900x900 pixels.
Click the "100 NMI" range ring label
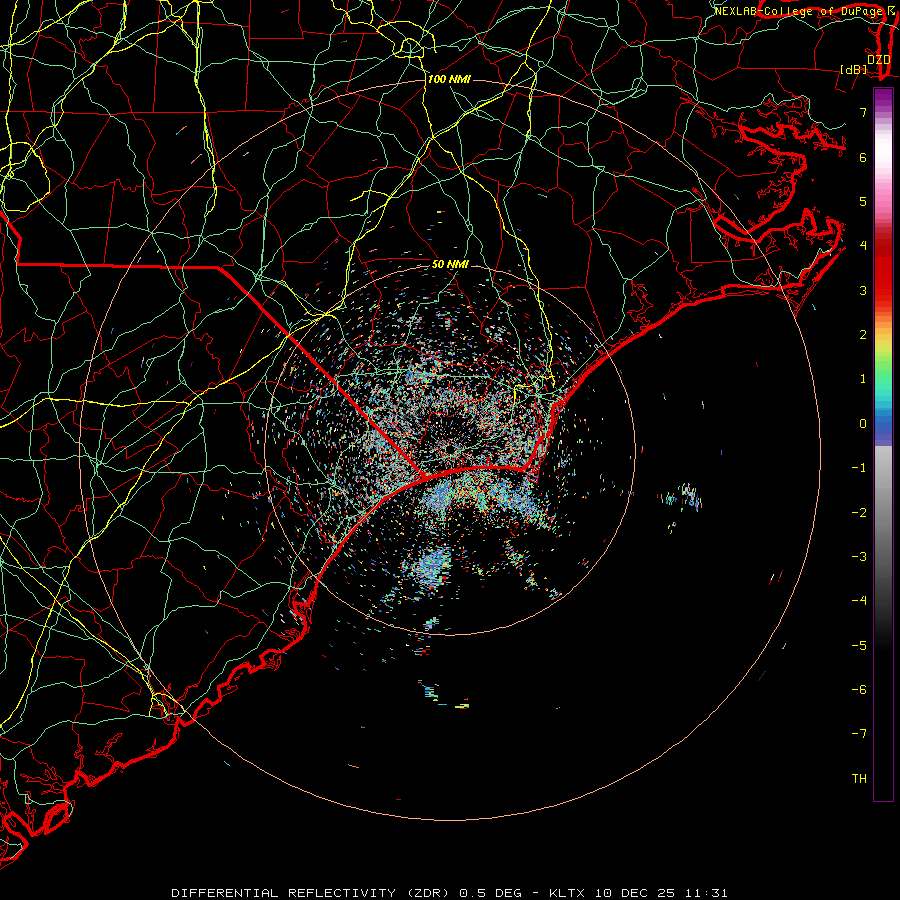tap(449, 79)
